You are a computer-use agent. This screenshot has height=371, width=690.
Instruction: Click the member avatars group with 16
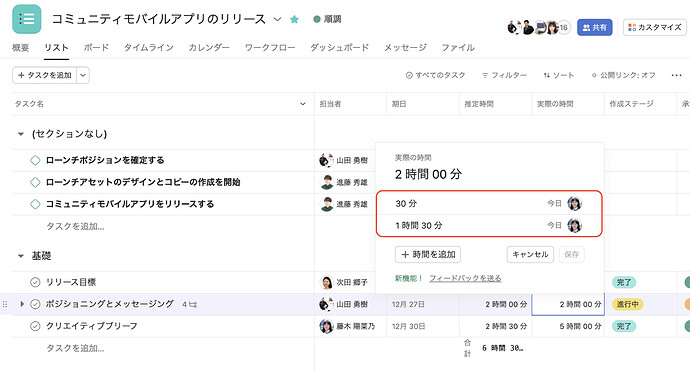click(x=538, y=28)
